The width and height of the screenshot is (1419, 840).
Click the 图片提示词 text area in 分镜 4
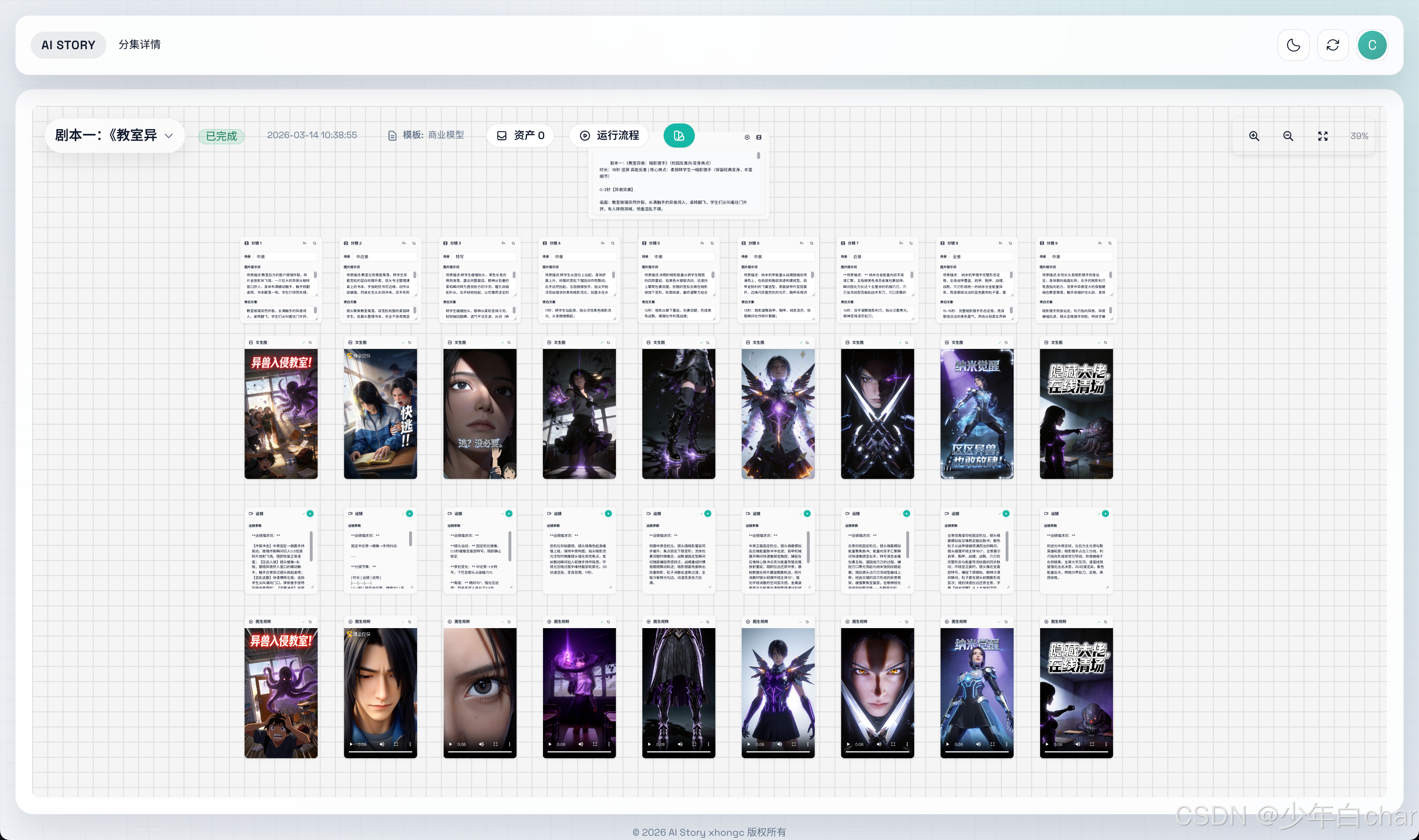pos(578,284)
